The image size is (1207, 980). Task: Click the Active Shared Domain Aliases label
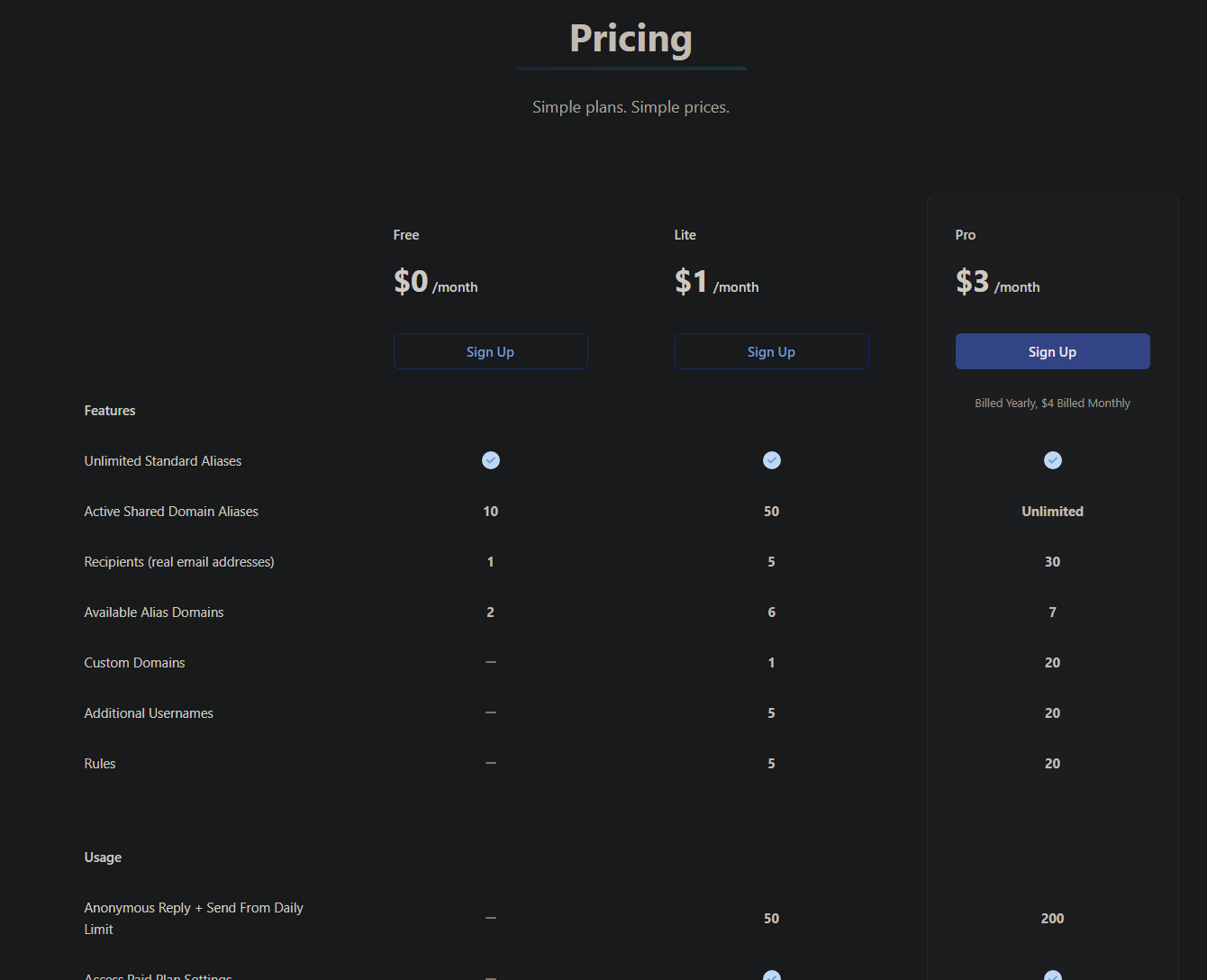pyautogui.click(x=171, y=512)
